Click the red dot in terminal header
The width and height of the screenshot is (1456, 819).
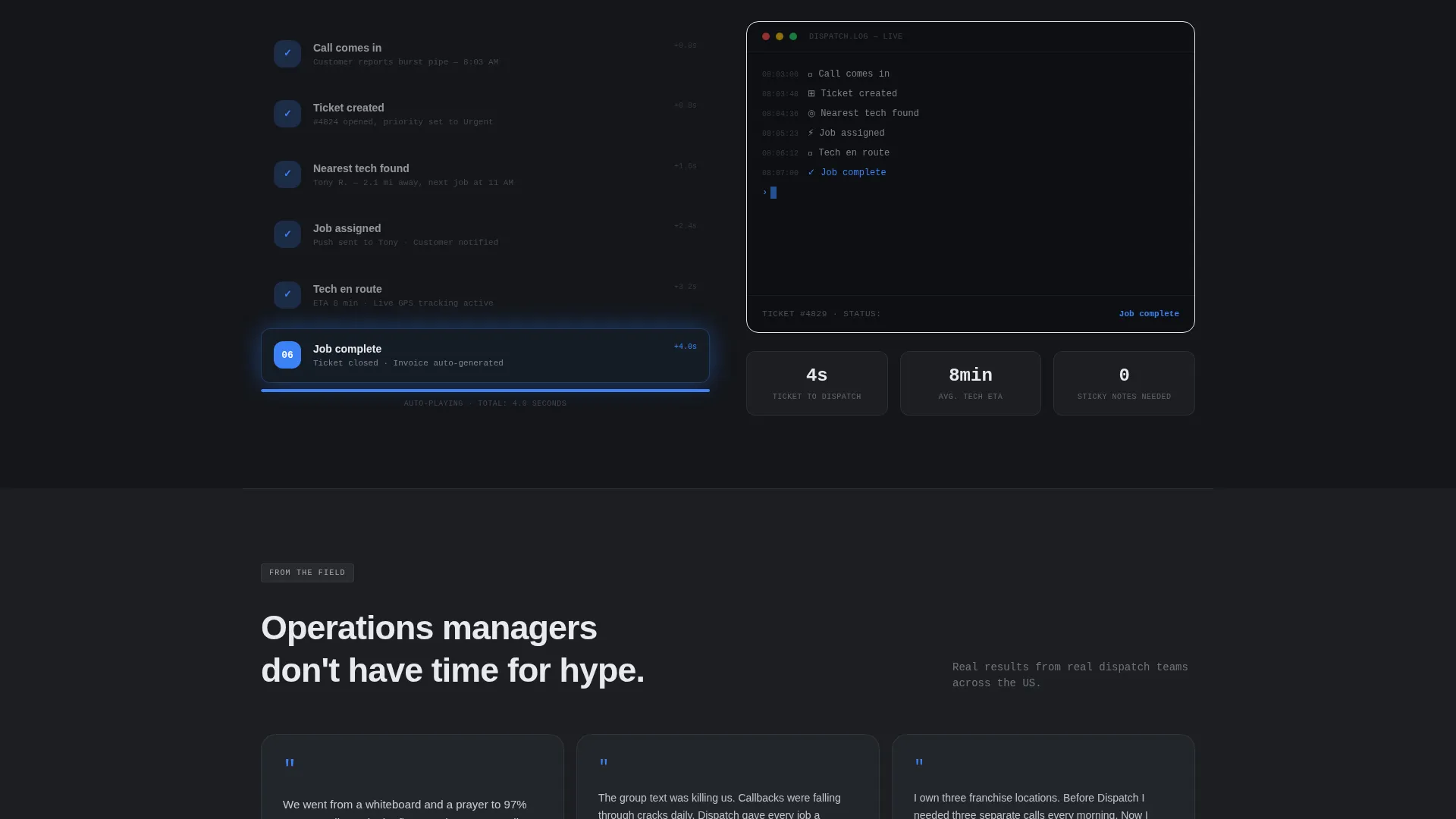[x=766, y=36]
